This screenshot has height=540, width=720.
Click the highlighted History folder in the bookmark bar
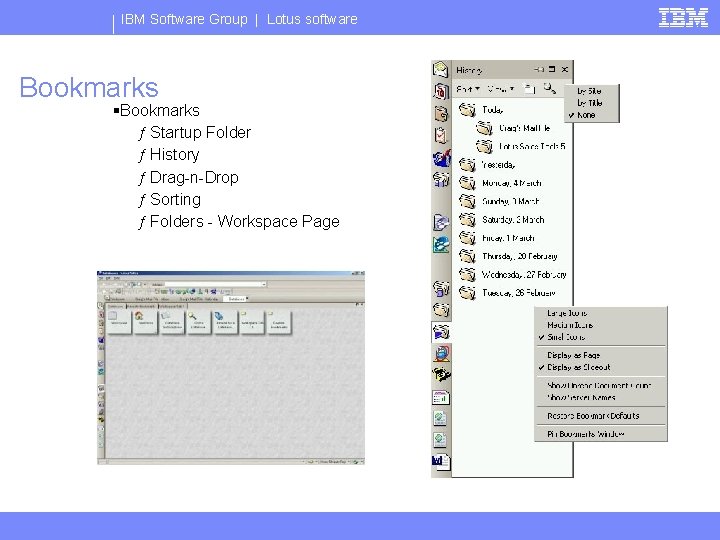441,332
